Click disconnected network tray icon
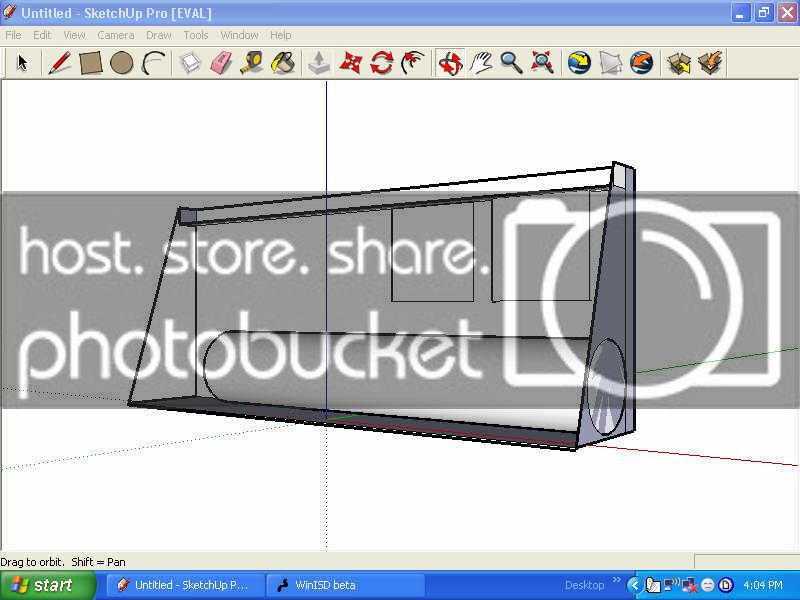The height and width of the screenshot is (600, 800). [690, 585]
